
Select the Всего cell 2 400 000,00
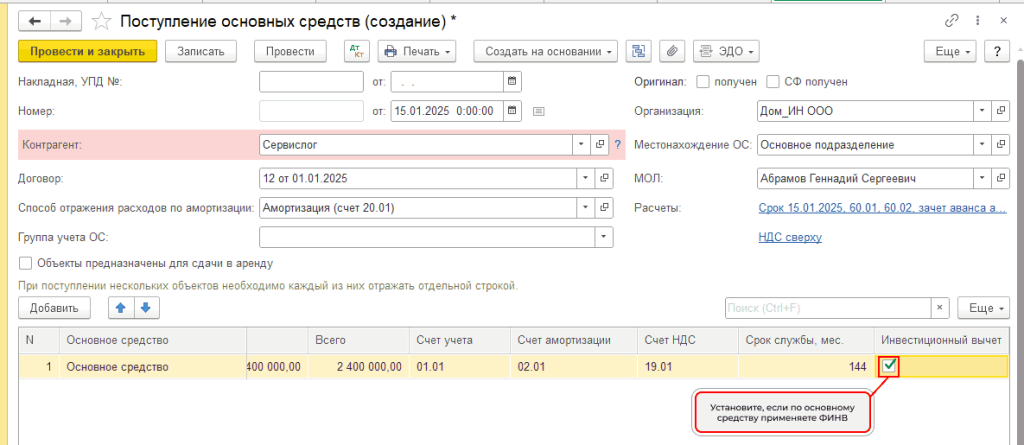click(x=357, y=367)
